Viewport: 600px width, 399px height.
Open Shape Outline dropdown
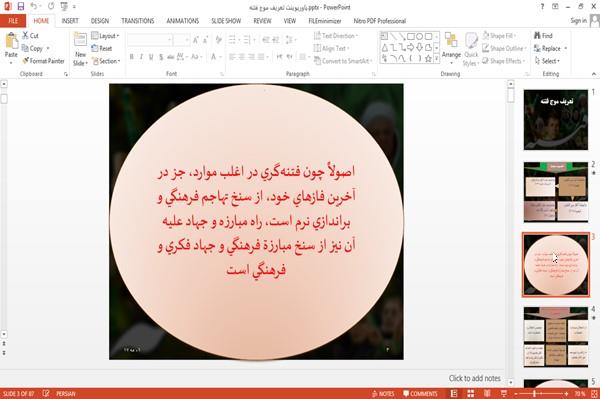(504, 48)
